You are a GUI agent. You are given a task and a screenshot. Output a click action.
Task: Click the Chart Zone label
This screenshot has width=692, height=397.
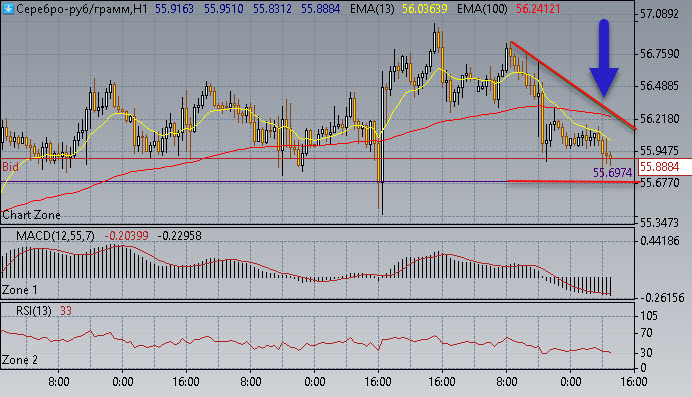pyautogui.click(x=31, y=215)
